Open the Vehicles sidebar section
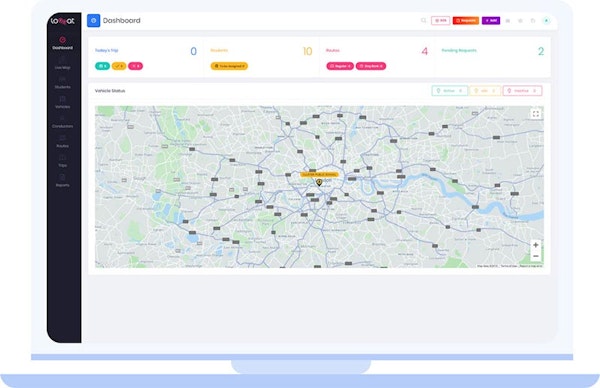This screenshot has height=388, width=600. tap(62, 103)
